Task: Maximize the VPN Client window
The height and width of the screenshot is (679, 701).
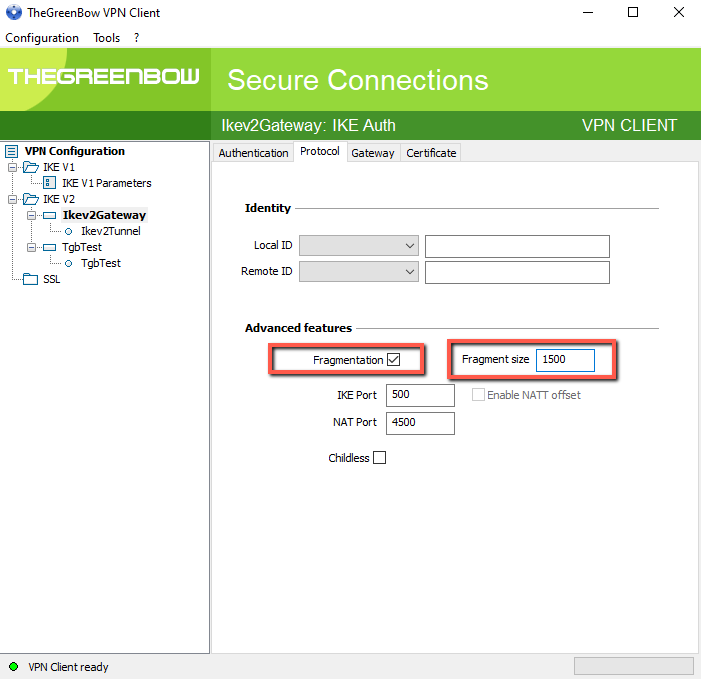Action: [633, 13]
